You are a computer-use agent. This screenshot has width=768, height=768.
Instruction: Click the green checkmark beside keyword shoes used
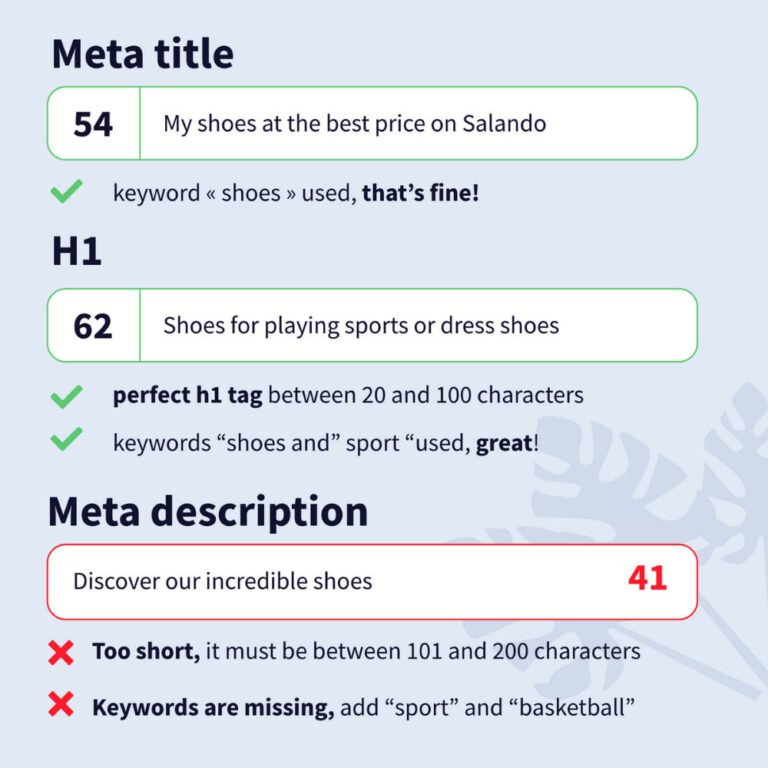pos(67,191)
